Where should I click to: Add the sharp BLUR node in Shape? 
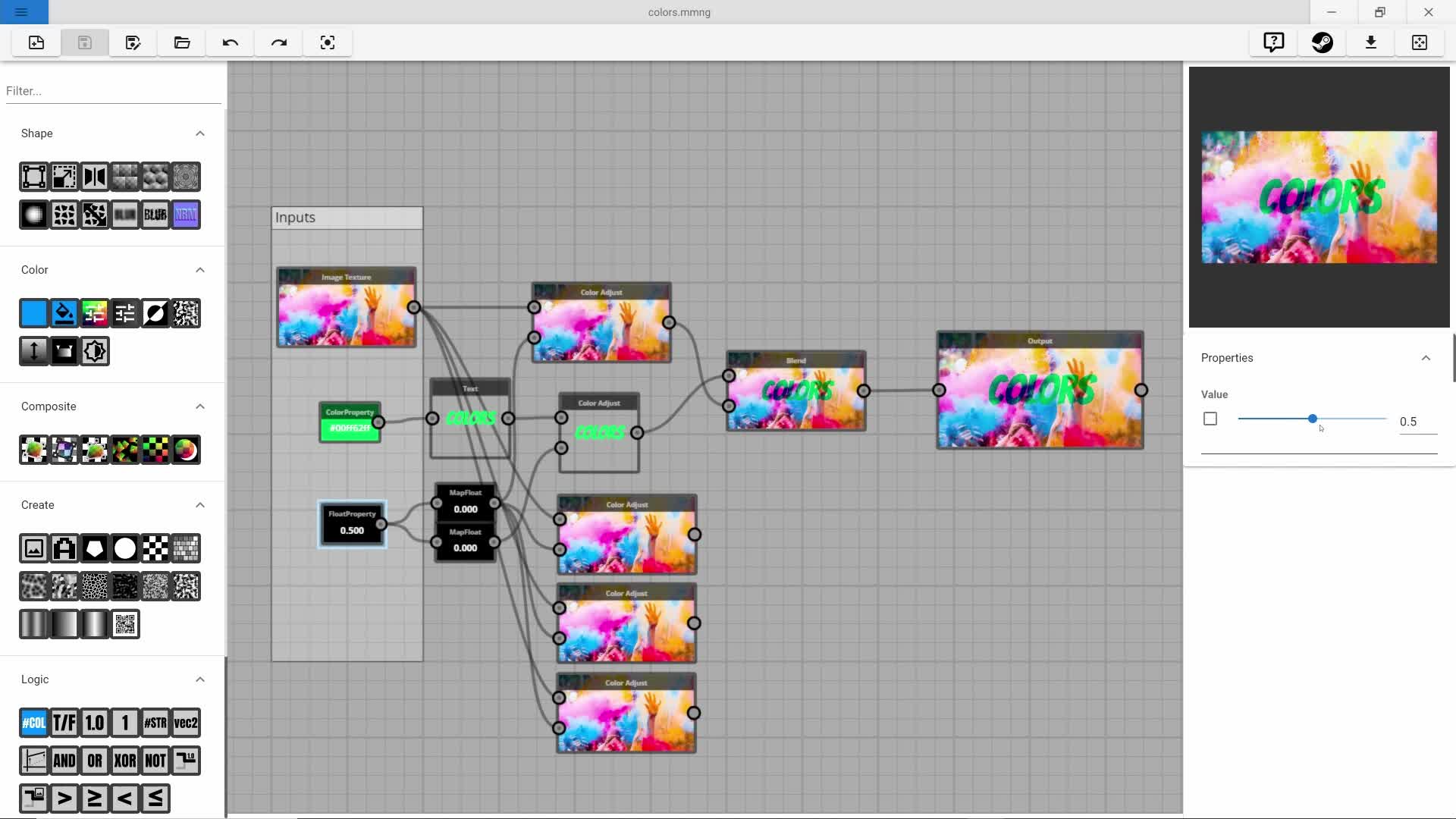point(155,215)
